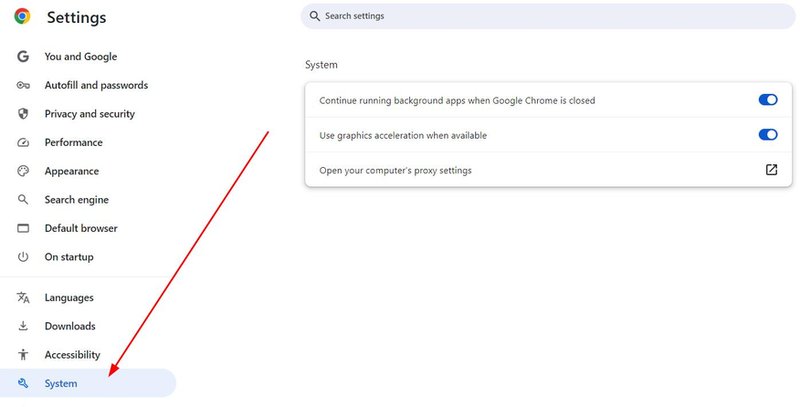Screen dimensions: 800x407
Task: Click the translate icon for Languages
Action: point(23,297)
